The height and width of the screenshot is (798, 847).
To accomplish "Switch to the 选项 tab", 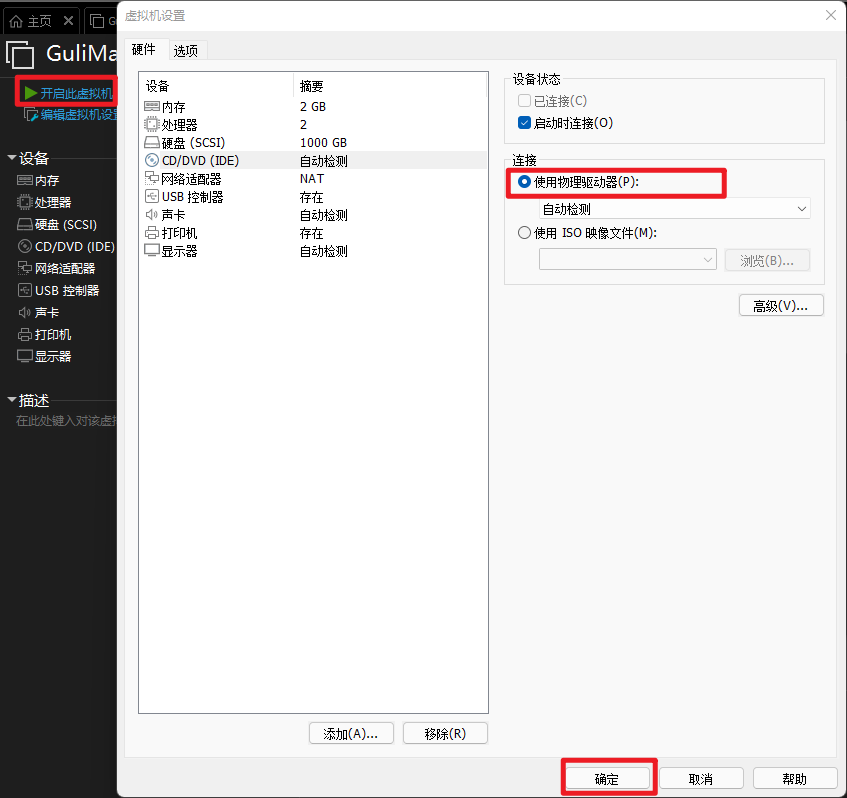I will (x=185, y=51).
